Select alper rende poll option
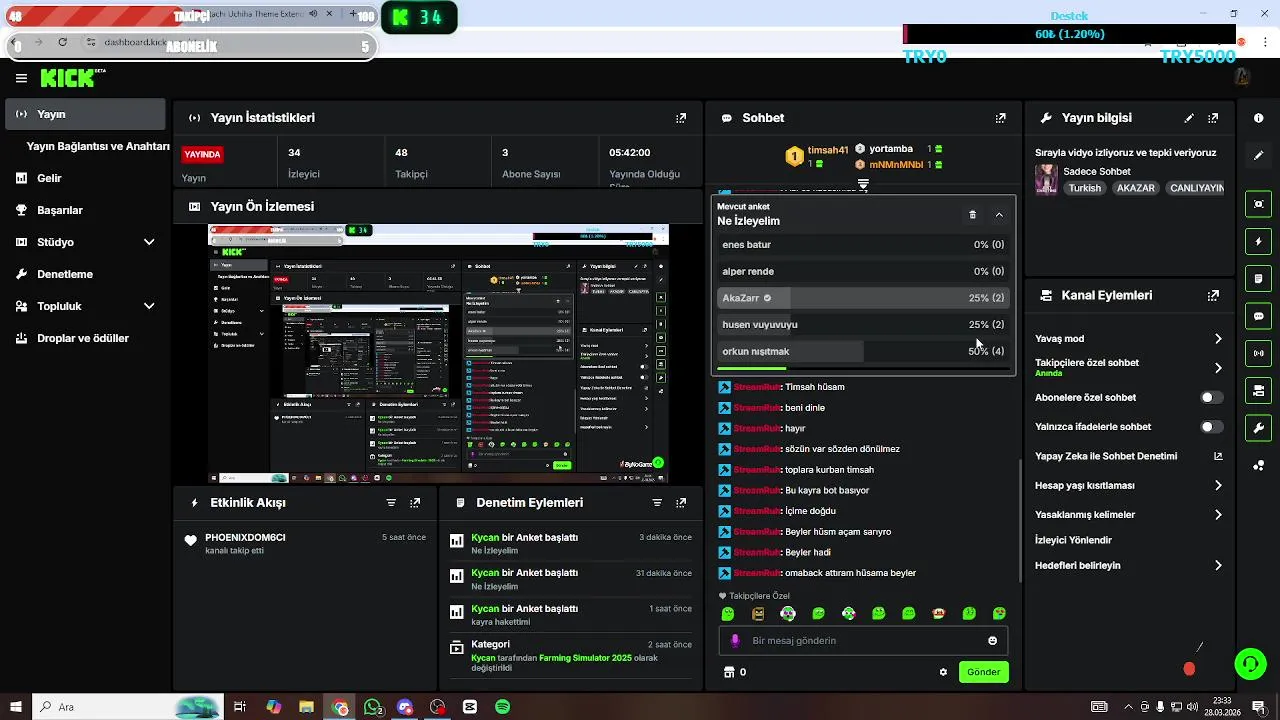 (x=863, y=272)
